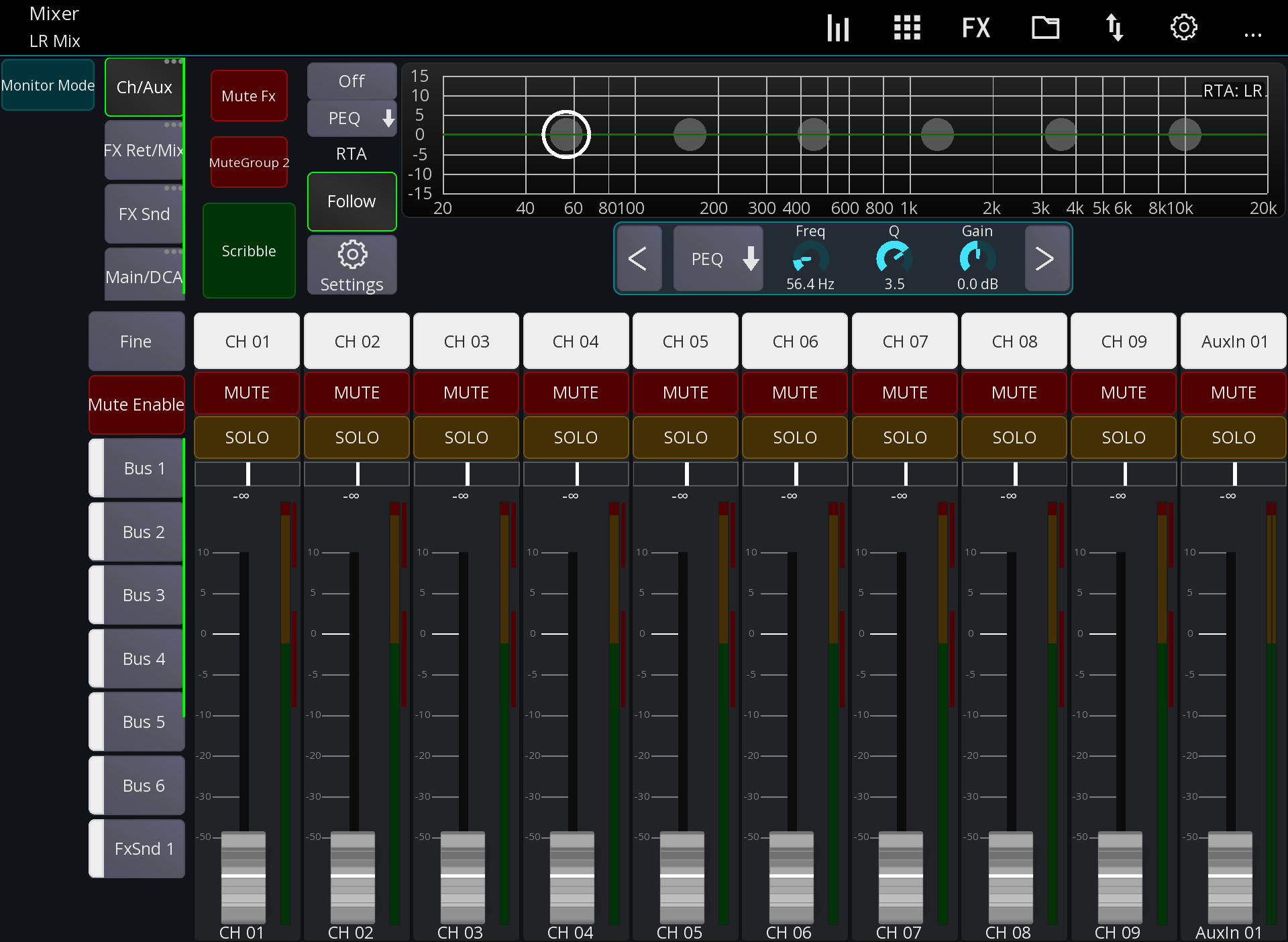Image resolution: width=1288 pixels, height=942 pixels.
Task: Switch to the Main/DCA tab
Action: tap(144, 276)
